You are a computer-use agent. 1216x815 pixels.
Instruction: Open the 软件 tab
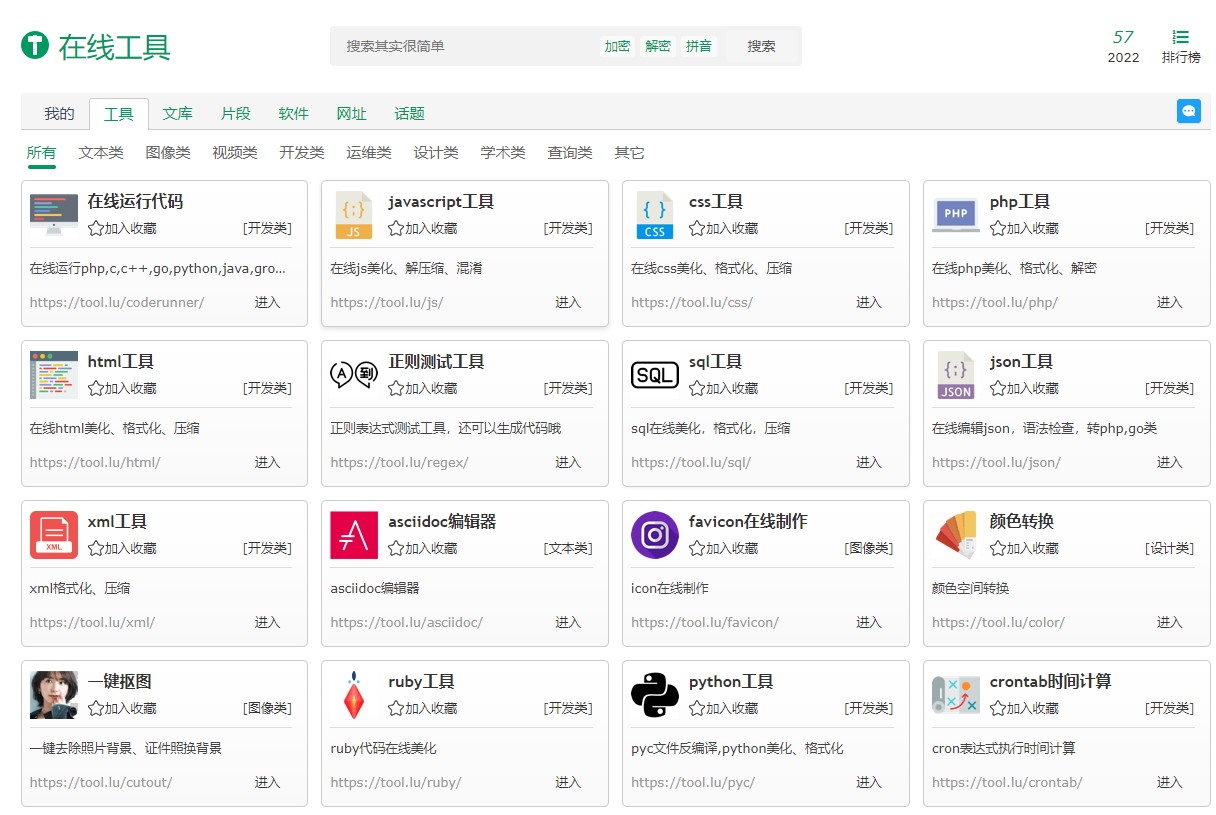(x=294, y=114)
